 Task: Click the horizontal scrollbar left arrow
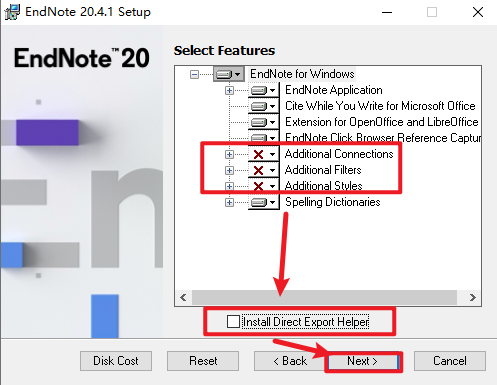click(183, 297)
